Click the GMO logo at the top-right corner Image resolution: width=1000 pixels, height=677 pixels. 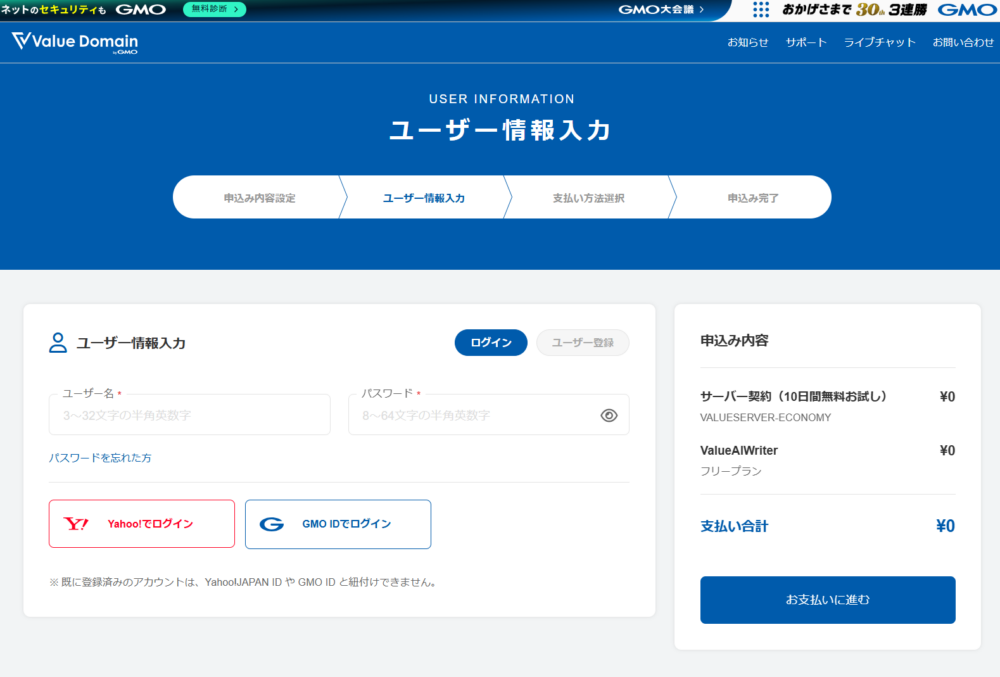pos(965,9)
